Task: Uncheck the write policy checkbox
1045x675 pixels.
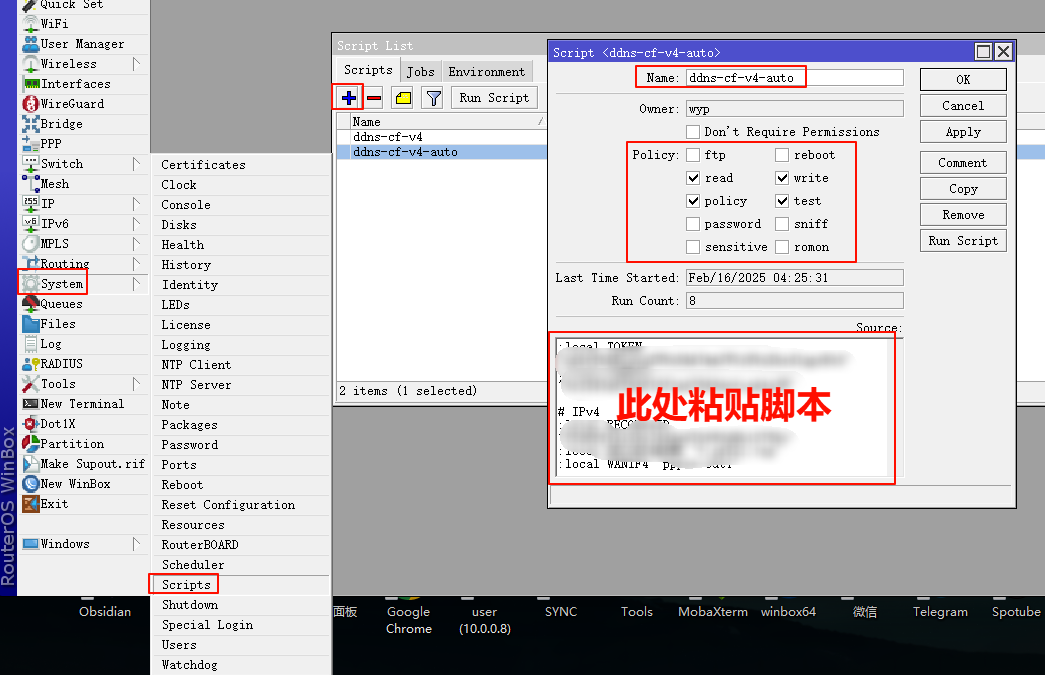Action: [782, 178]
